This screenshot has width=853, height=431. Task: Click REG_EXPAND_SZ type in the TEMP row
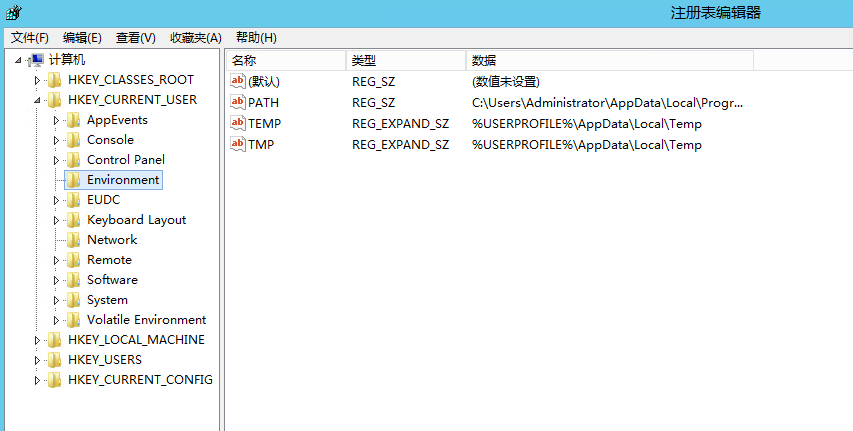400,124
